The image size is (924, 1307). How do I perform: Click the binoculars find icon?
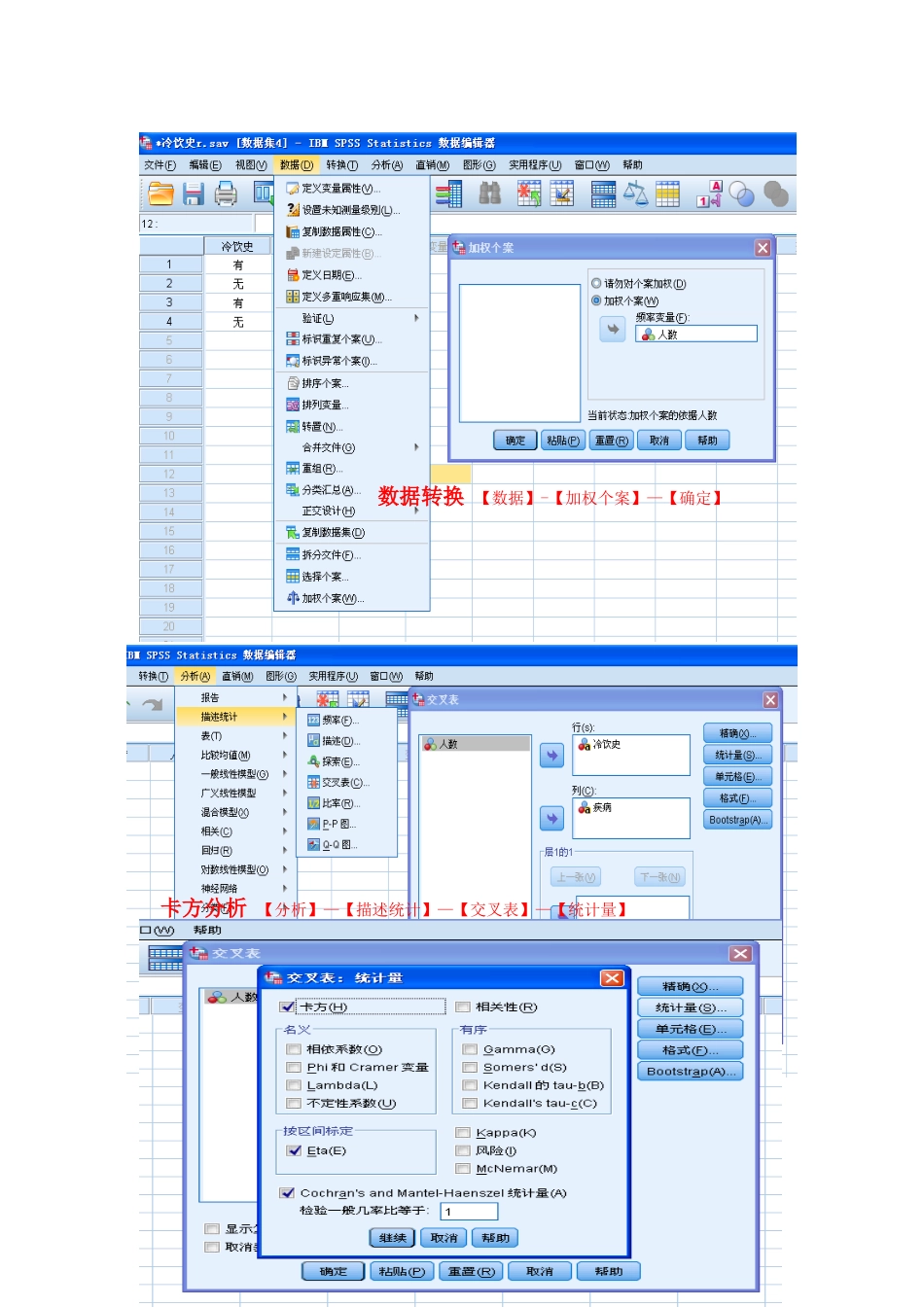[489, 194]
